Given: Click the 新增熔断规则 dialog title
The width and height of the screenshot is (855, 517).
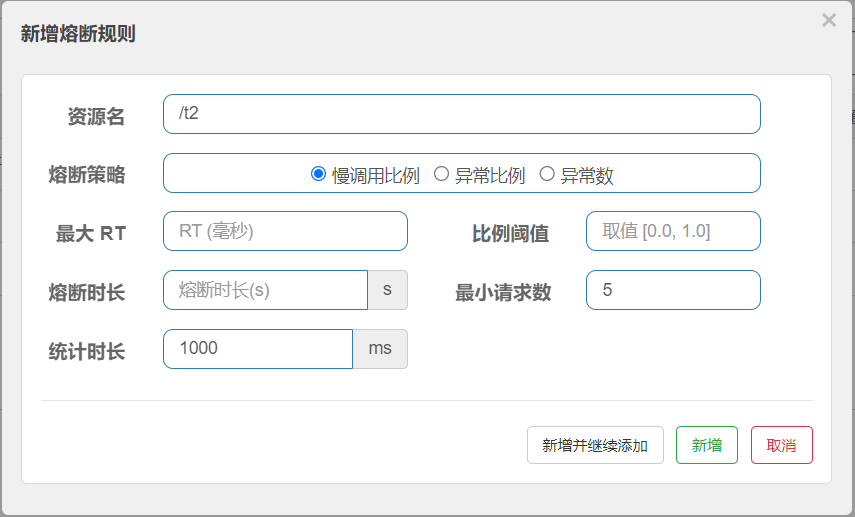Looking at the screenshot, I should pos(78,34).
